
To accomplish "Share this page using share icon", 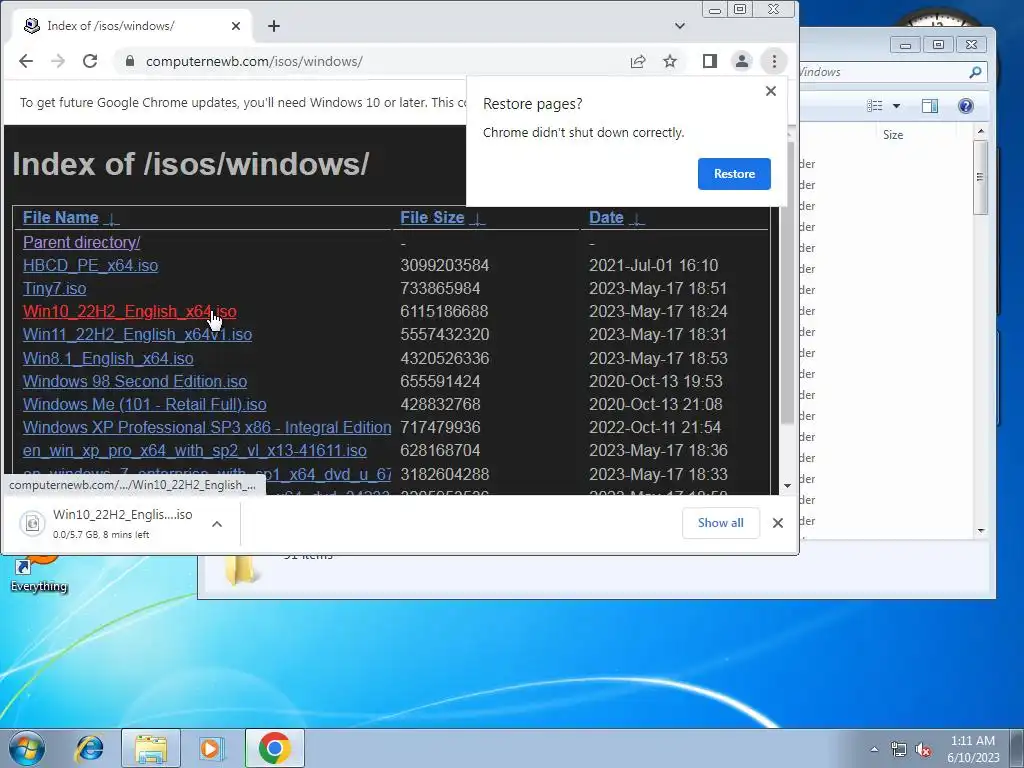I will click(638, 61).
